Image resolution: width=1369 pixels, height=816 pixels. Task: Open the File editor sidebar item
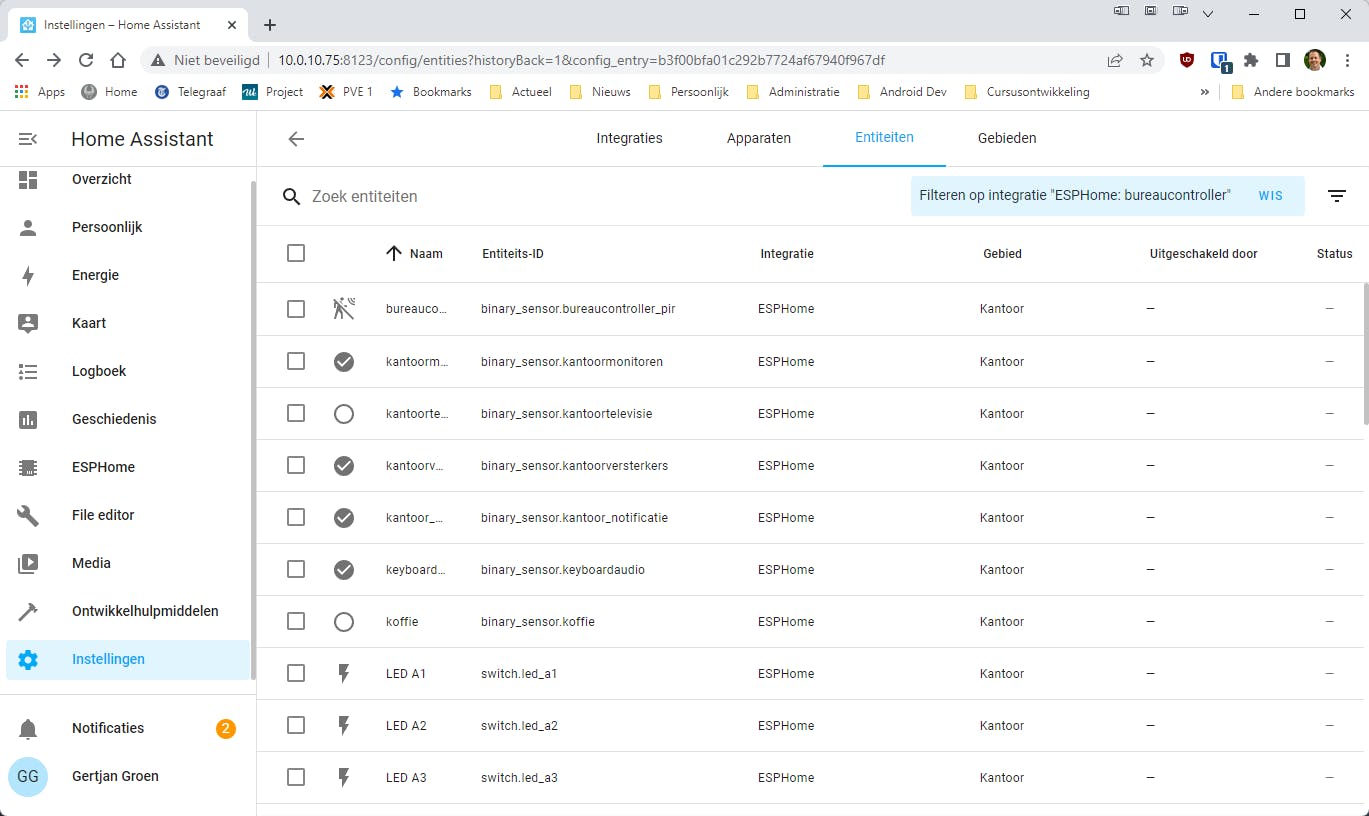(x=103, y=515)
